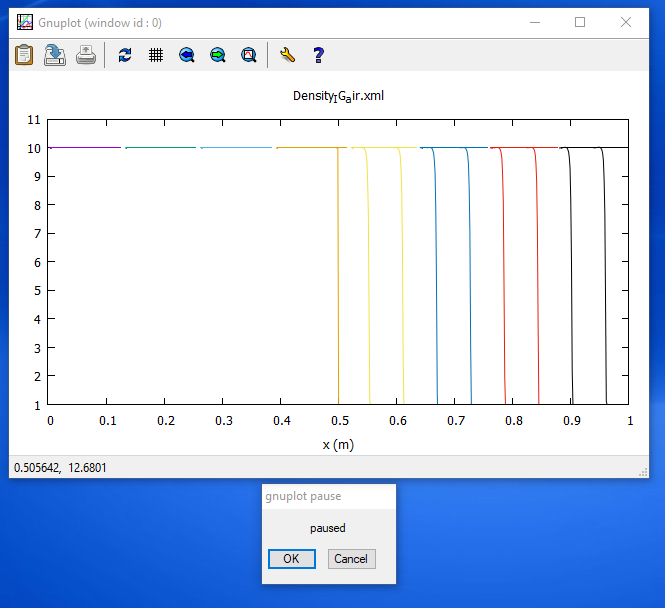Screen dimensions: 665x608
Task: Click y-axis tick label 10
Action: [34, 149]
